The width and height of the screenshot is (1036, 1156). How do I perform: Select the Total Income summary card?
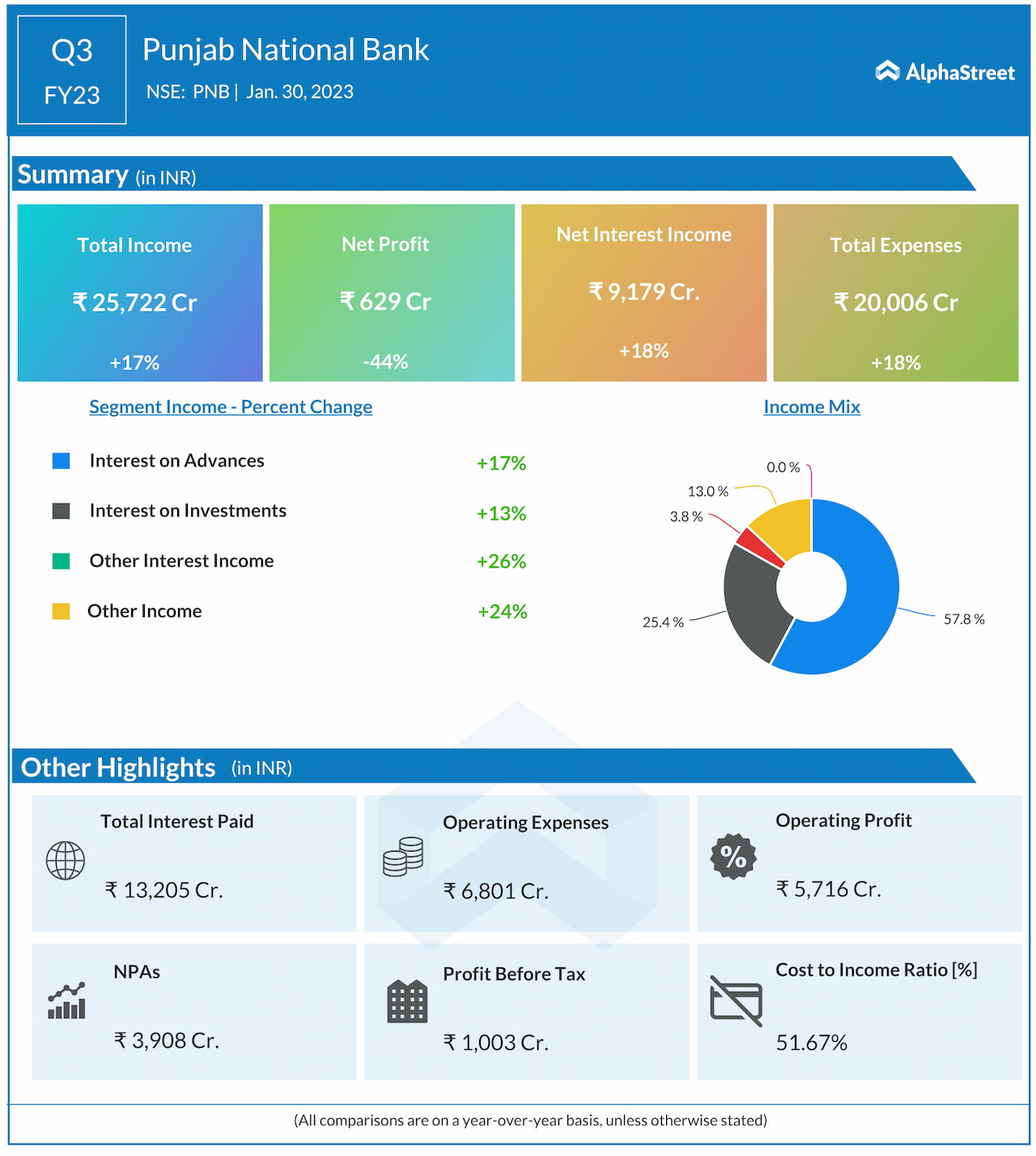point(140,293)
